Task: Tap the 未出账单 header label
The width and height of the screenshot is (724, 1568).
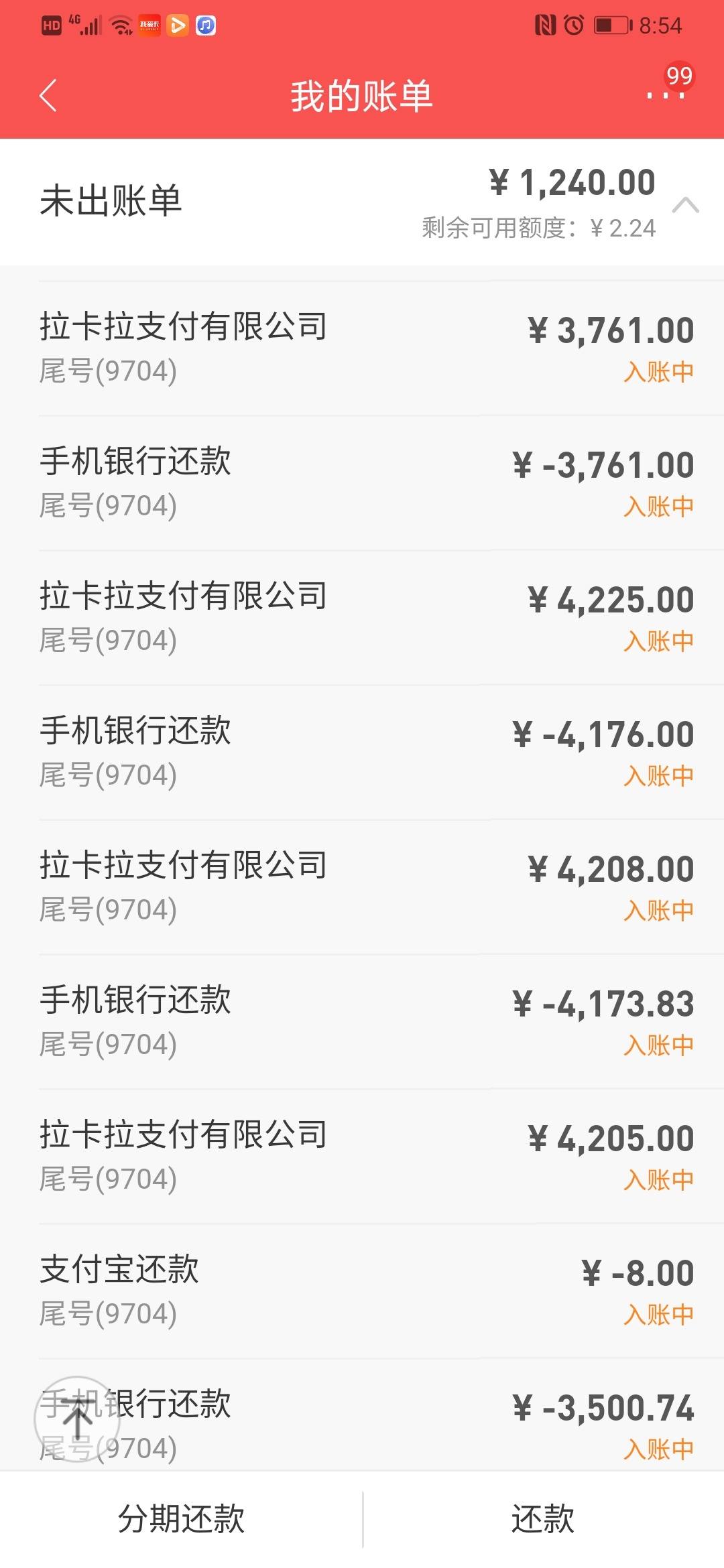Action: pyautogui.click(x=111, y=200)
